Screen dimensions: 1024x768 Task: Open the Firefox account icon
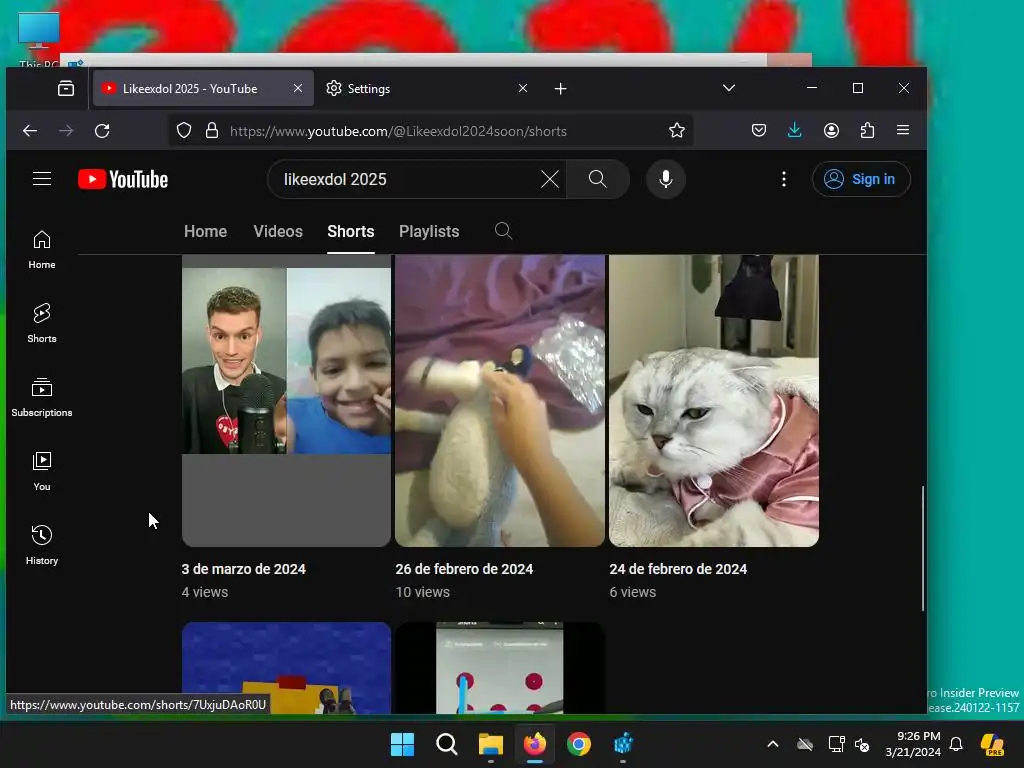[831, 131]
